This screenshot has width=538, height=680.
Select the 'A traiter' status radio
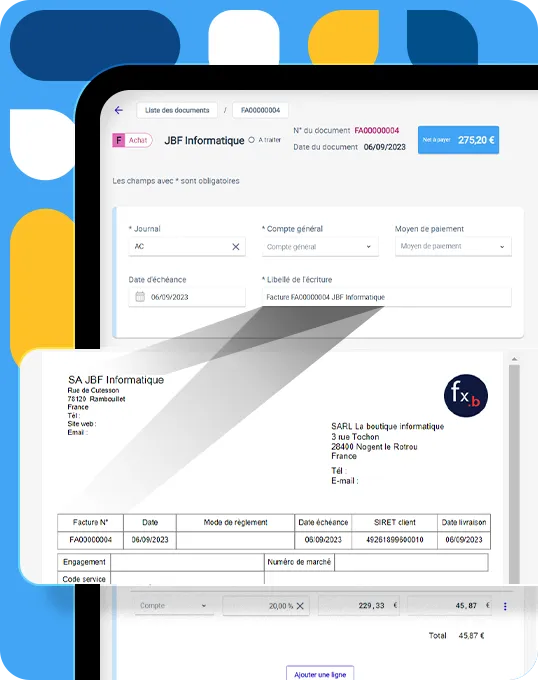pos(251,140)
